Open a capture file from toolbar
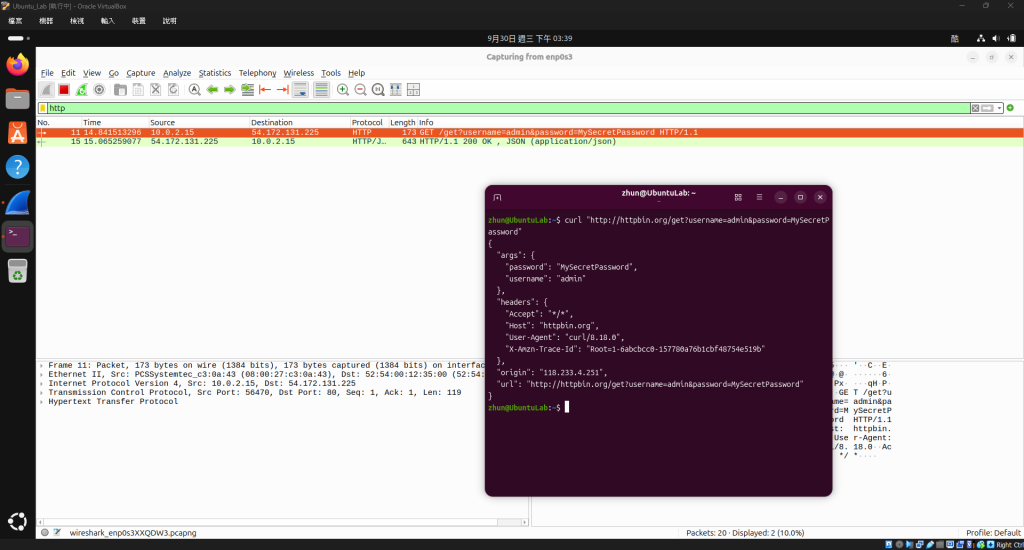This screenshot has height=550, width=1024. [x=120, y=90]
